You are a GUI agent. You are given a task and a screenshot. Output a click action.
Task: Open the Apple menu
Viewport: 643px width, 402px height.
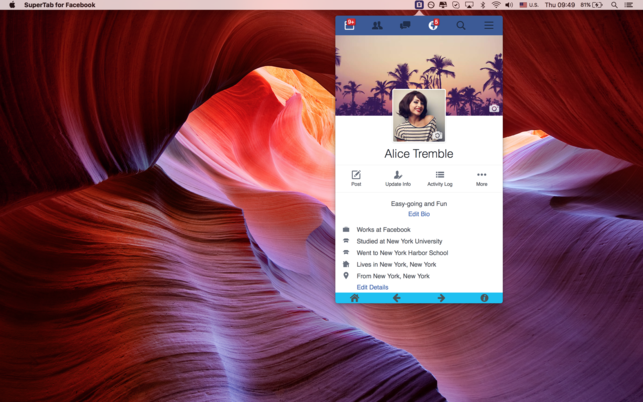point(12,5)
